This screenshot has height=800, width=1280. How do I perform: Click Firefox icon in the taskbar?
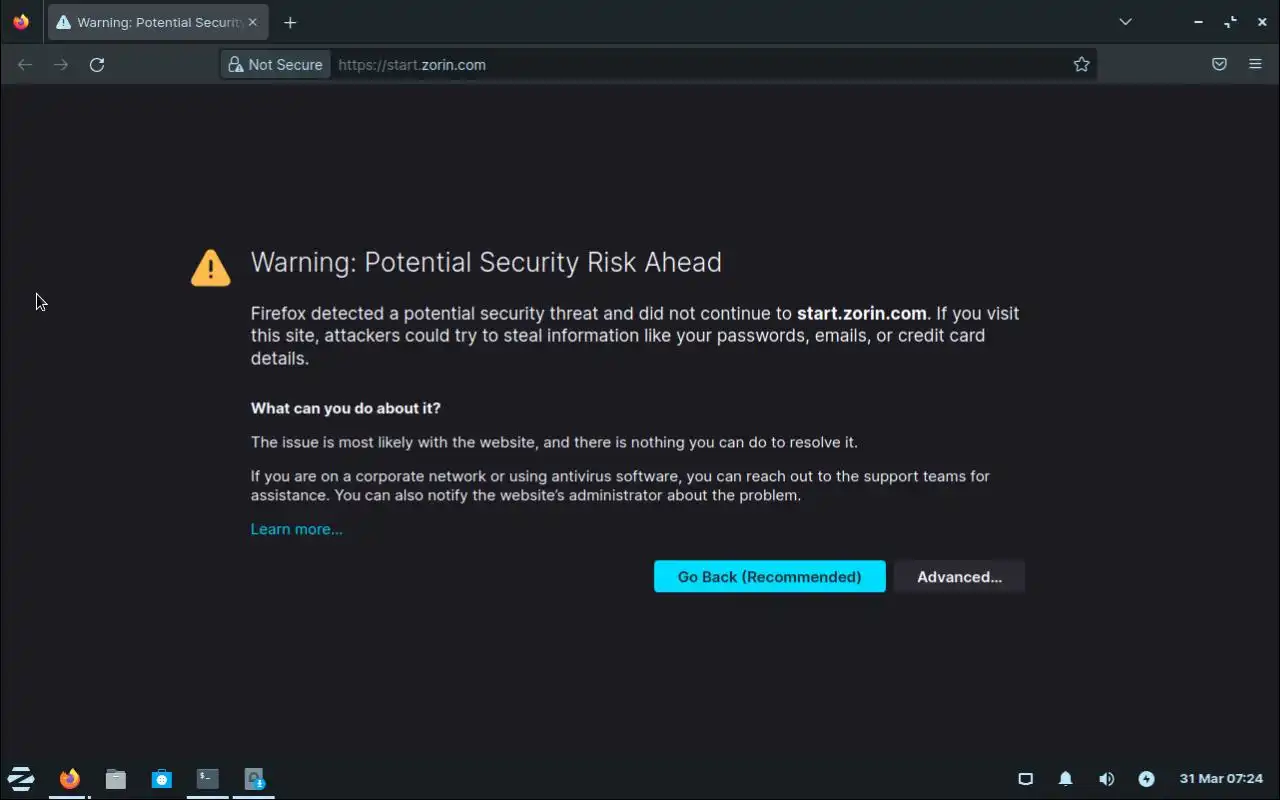click(69, 778)
